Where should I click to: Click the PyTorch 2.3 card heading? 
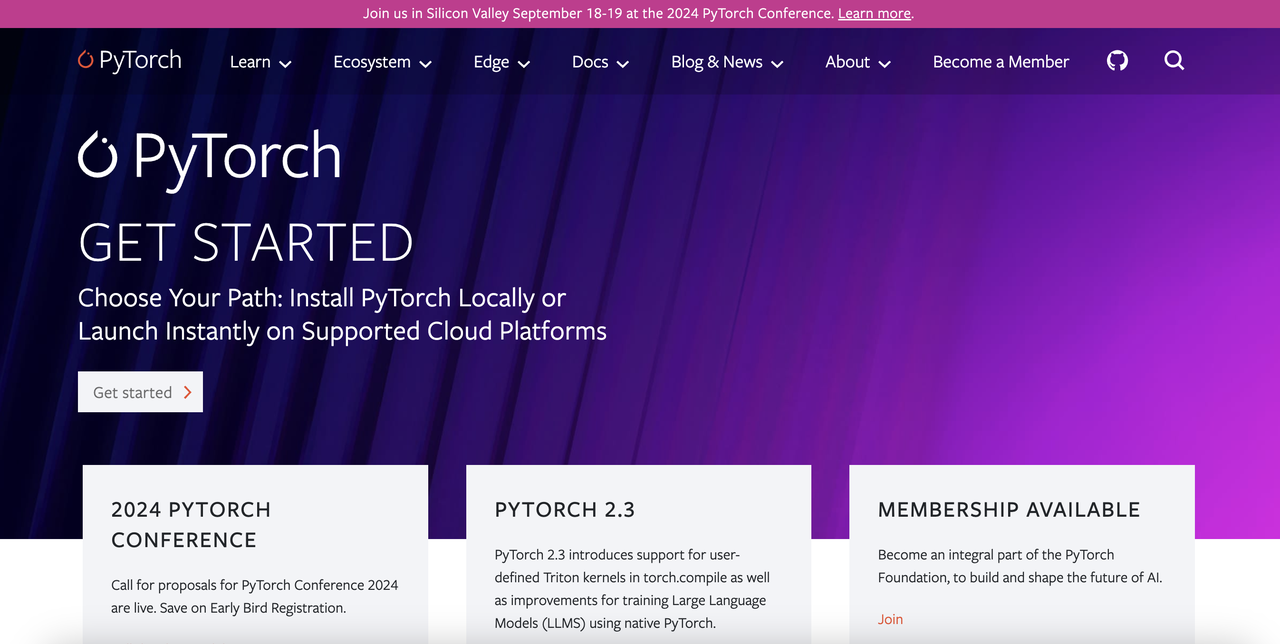pos(565,510)
